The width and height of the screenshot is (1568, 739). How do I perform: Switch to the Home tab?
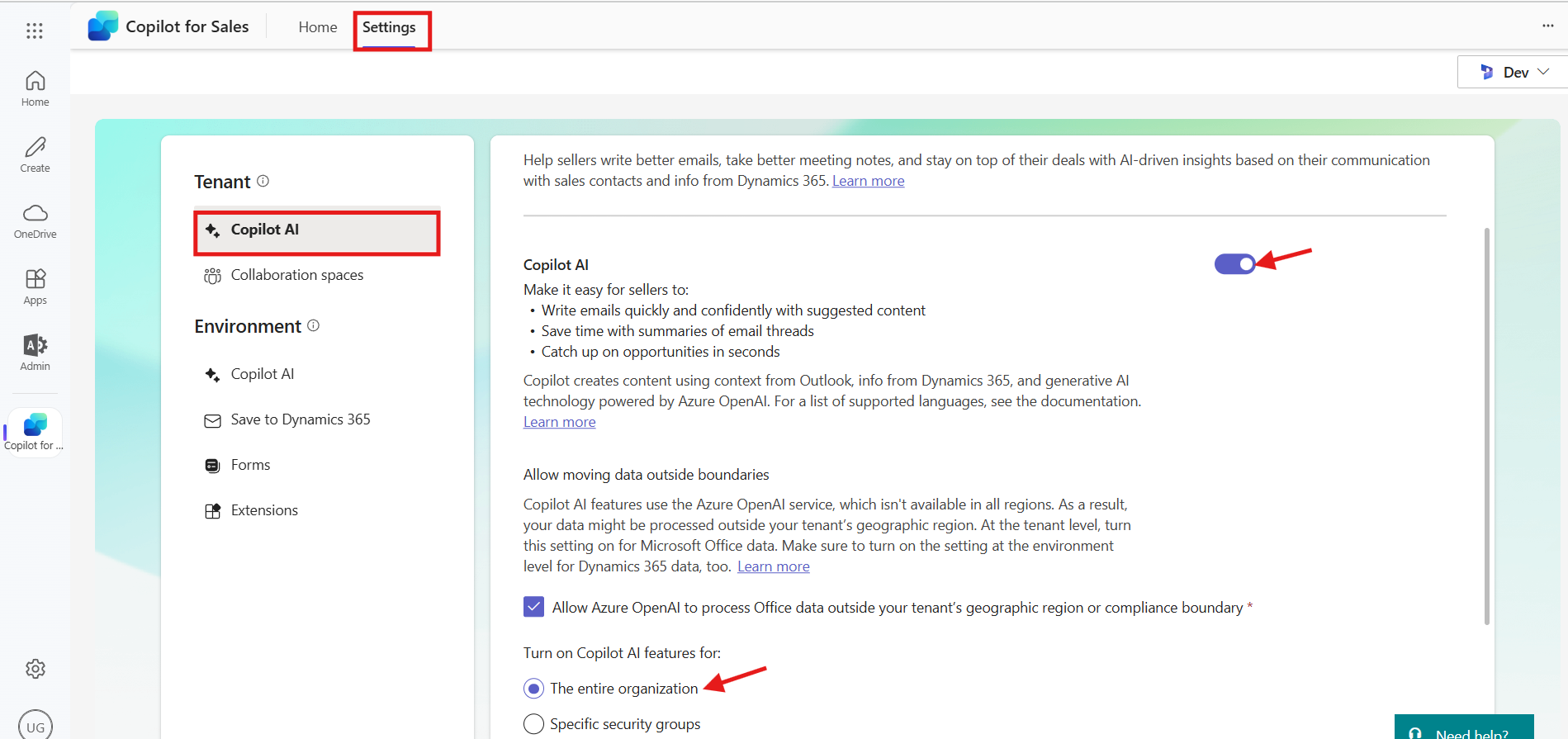click(318, 27)
